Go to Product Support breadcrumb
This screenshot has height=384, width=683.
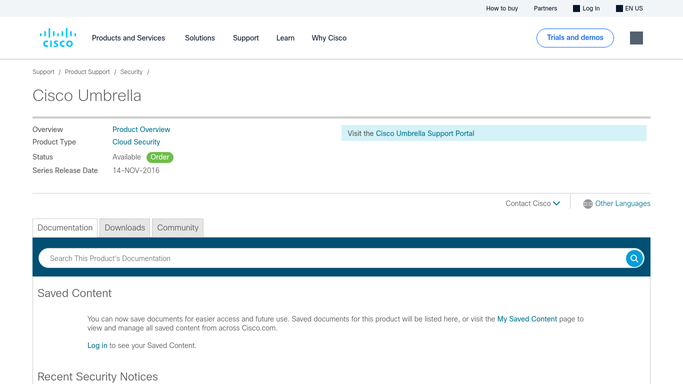87,72
